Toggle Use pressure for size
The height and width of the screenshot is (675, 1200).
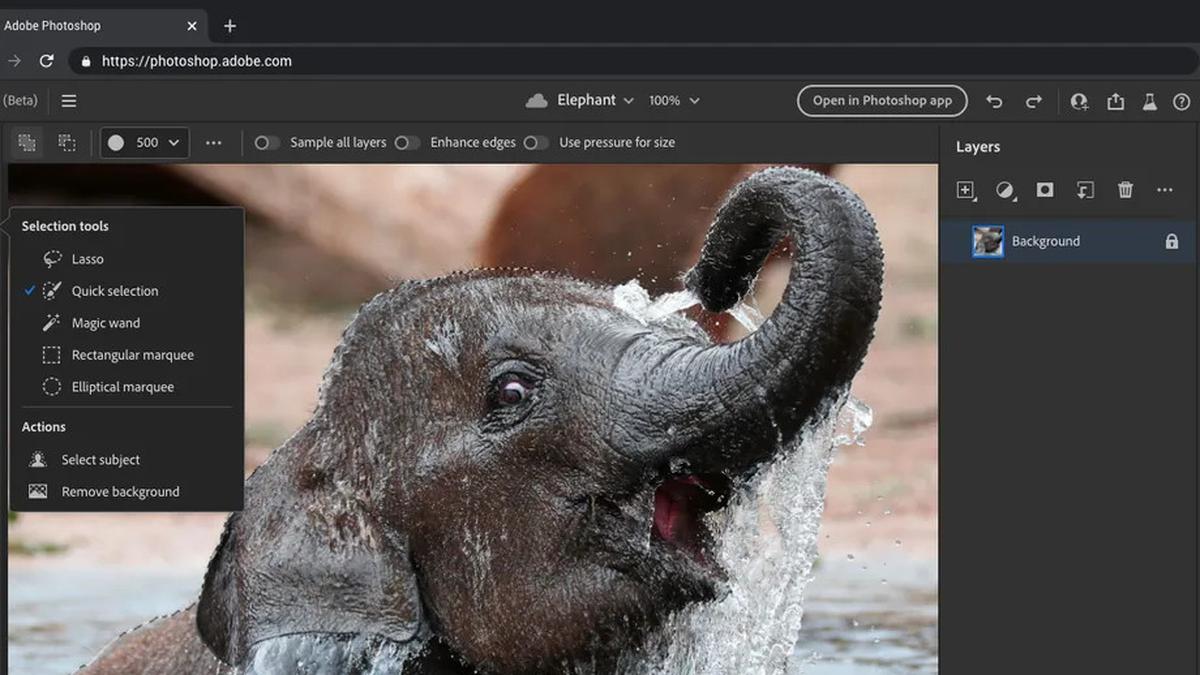tap(536, 143)
